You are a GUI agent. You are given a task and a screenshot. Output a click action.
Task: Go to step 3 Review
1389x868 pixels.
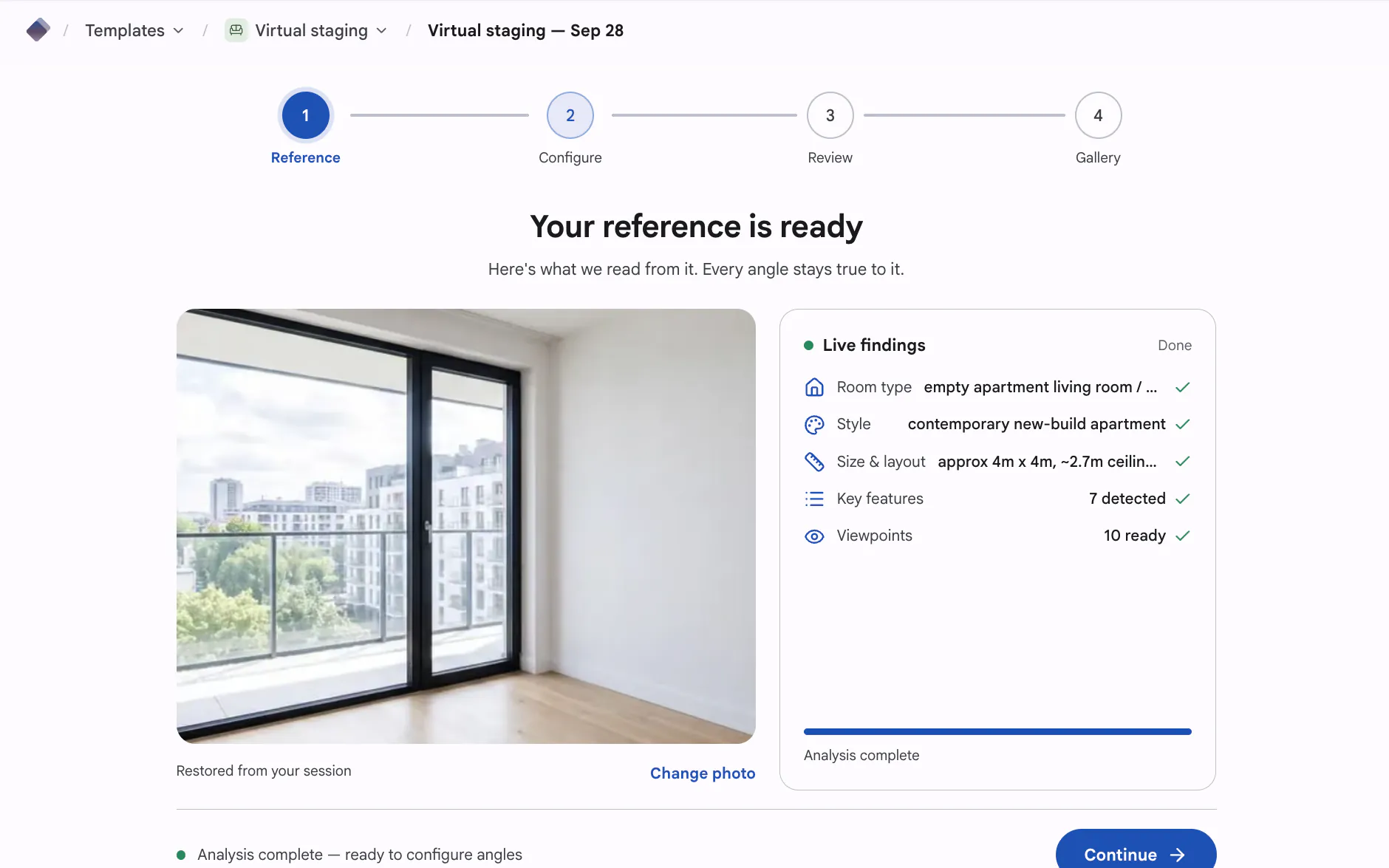click(830, 128)
